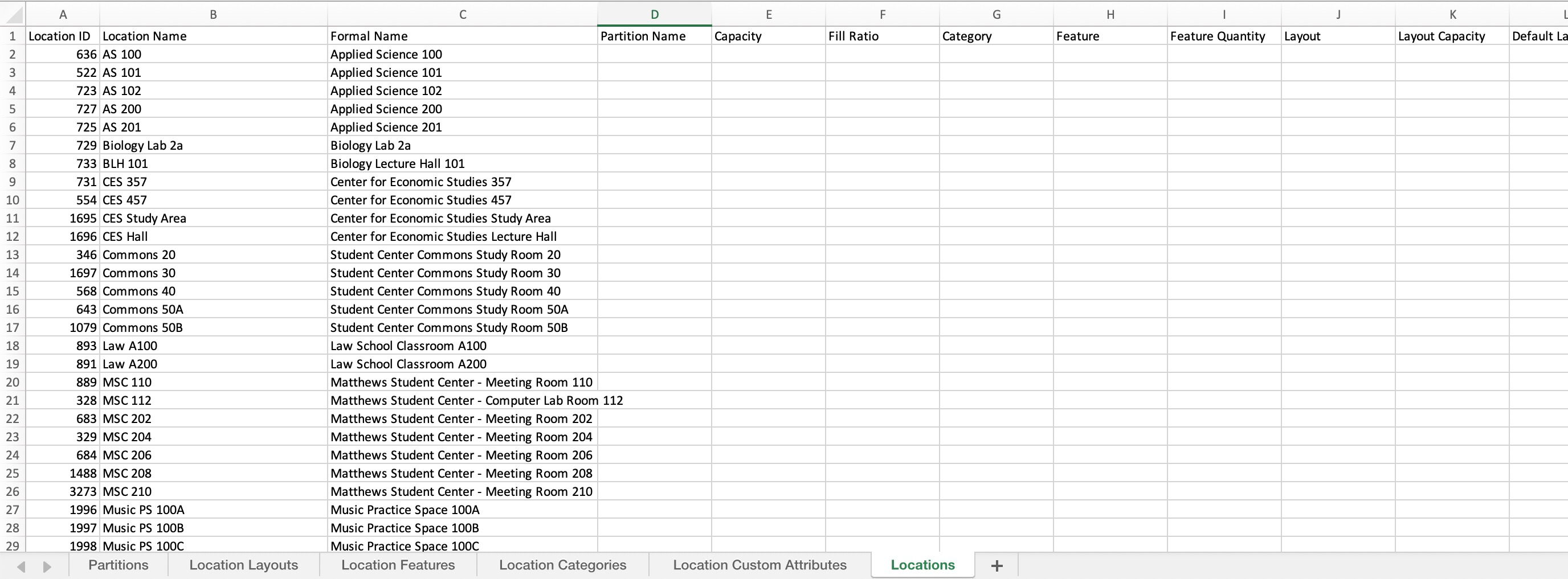Click the Location ID header cell

(63, 36)
